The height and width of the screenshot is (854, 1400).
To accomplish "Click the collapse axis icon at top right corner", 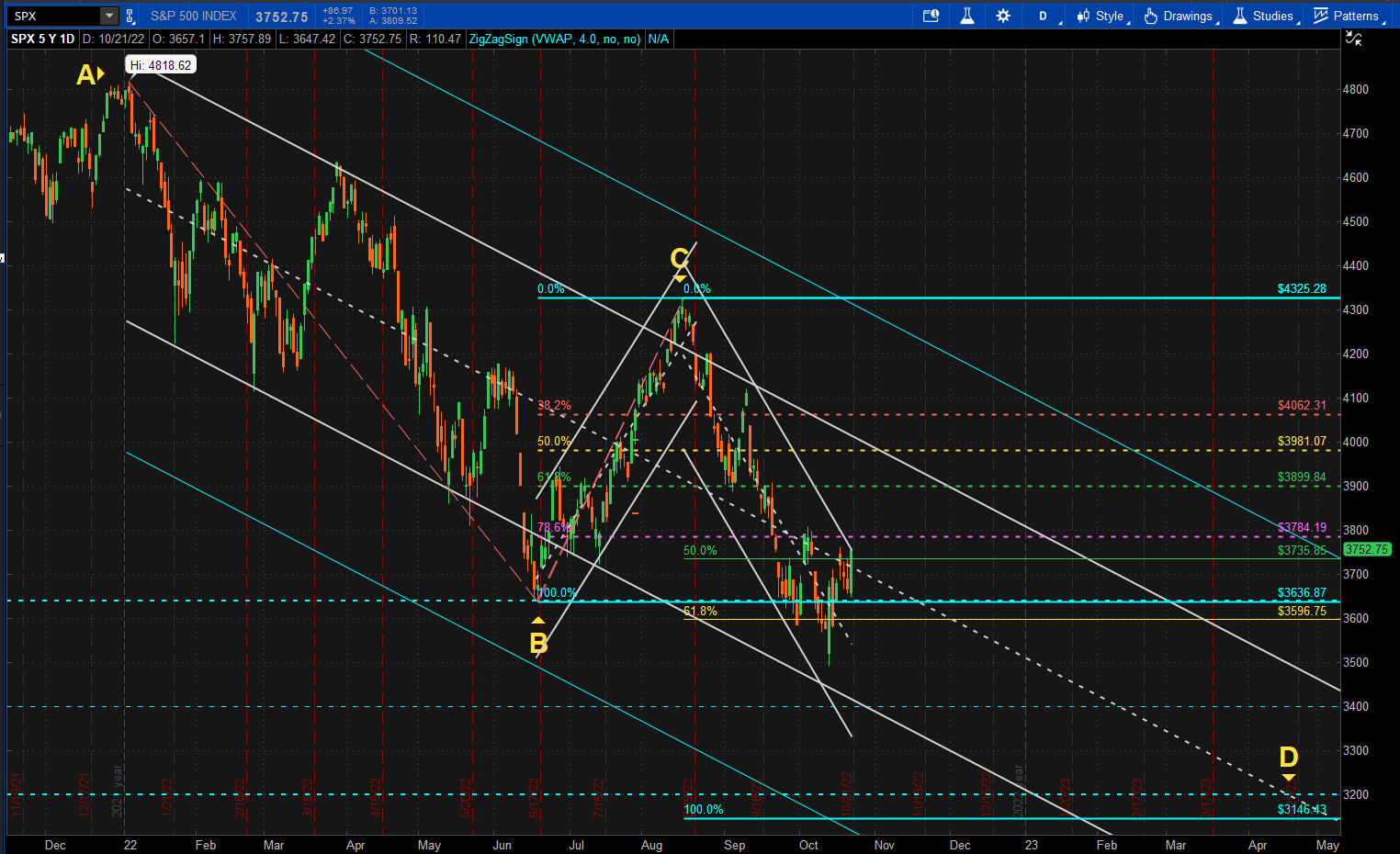I will click(1353, 38).
